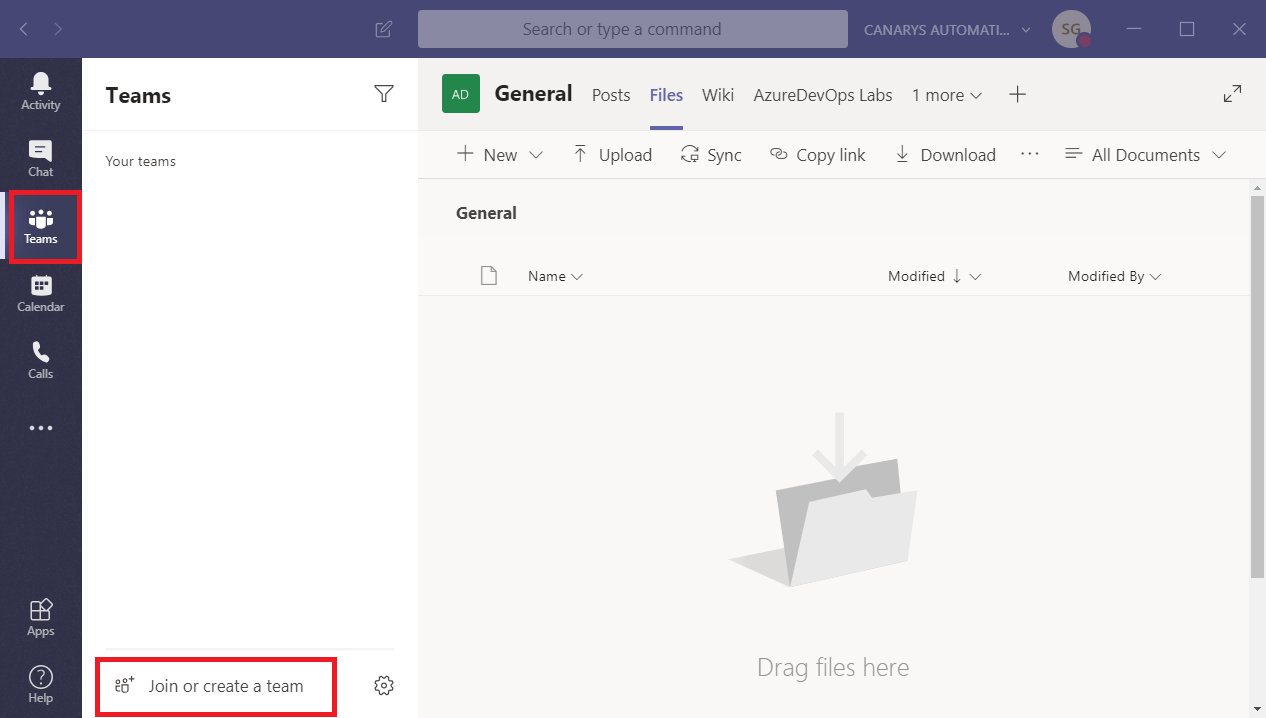Click Join or create a team
The width and height of the screenshot is (1266, 718).
(x=216, y=685)
